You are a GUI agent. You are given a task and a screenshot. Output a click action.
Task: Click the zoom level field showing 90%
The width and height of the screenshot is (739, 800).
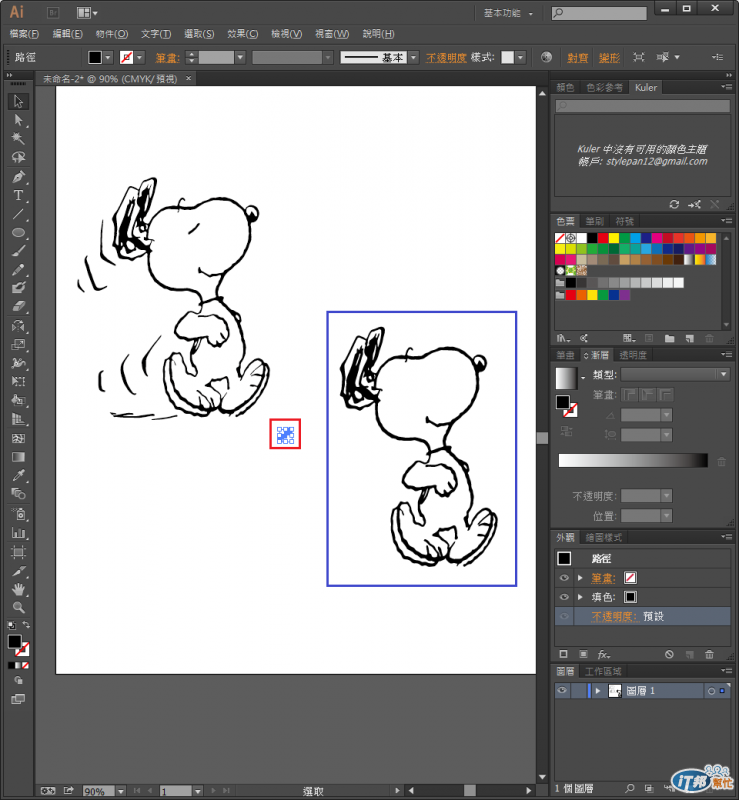pos(98,791)
